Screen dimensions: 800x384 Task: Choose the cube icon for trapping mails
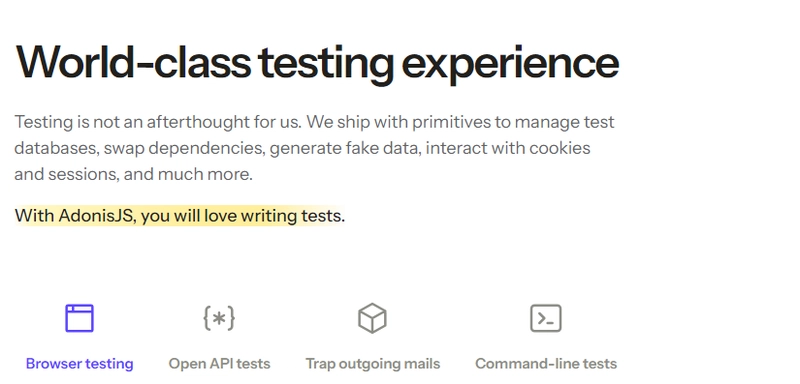[372, 318]
